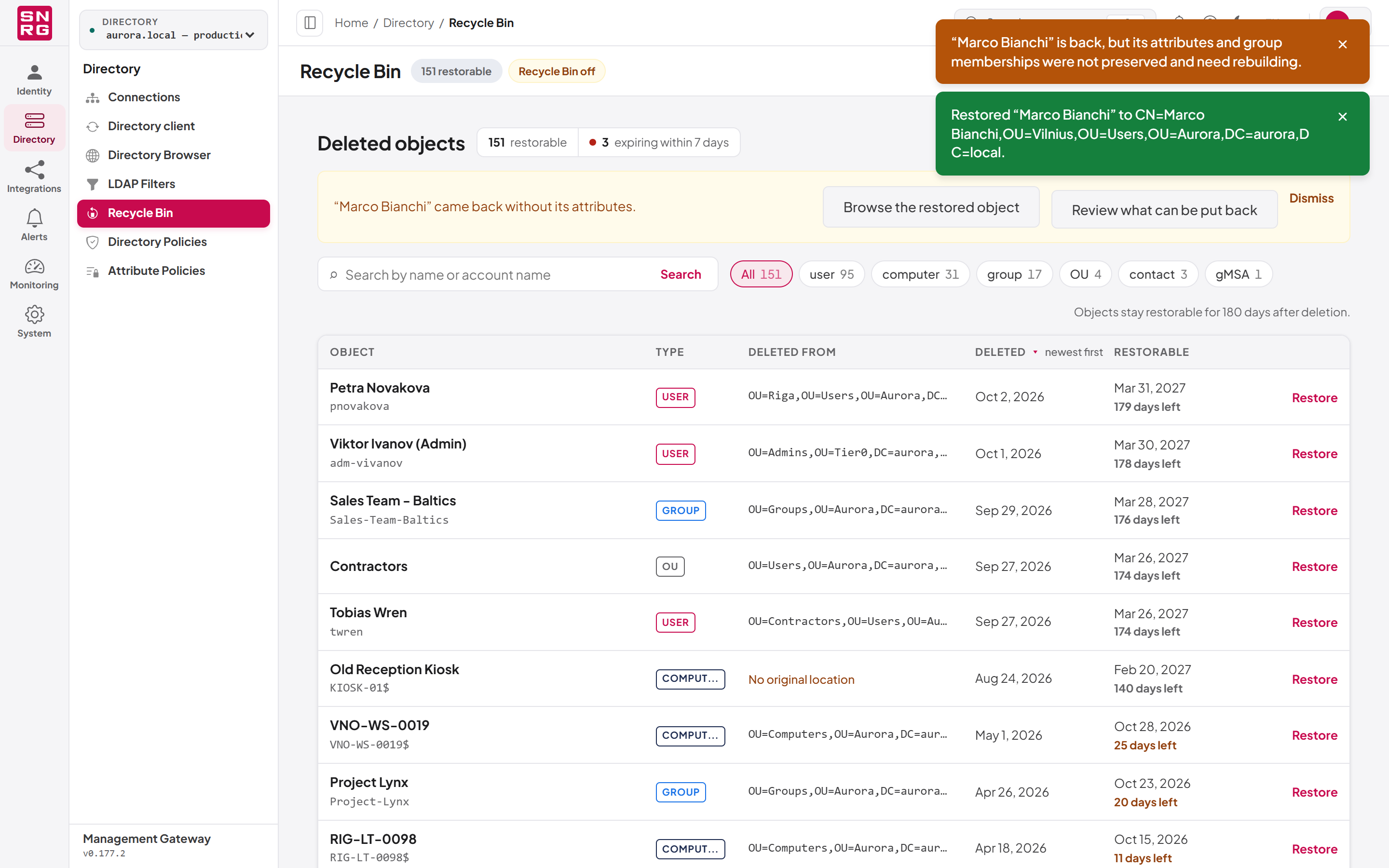Click the Recycle Bin off badge

click(x=556, y=71)
